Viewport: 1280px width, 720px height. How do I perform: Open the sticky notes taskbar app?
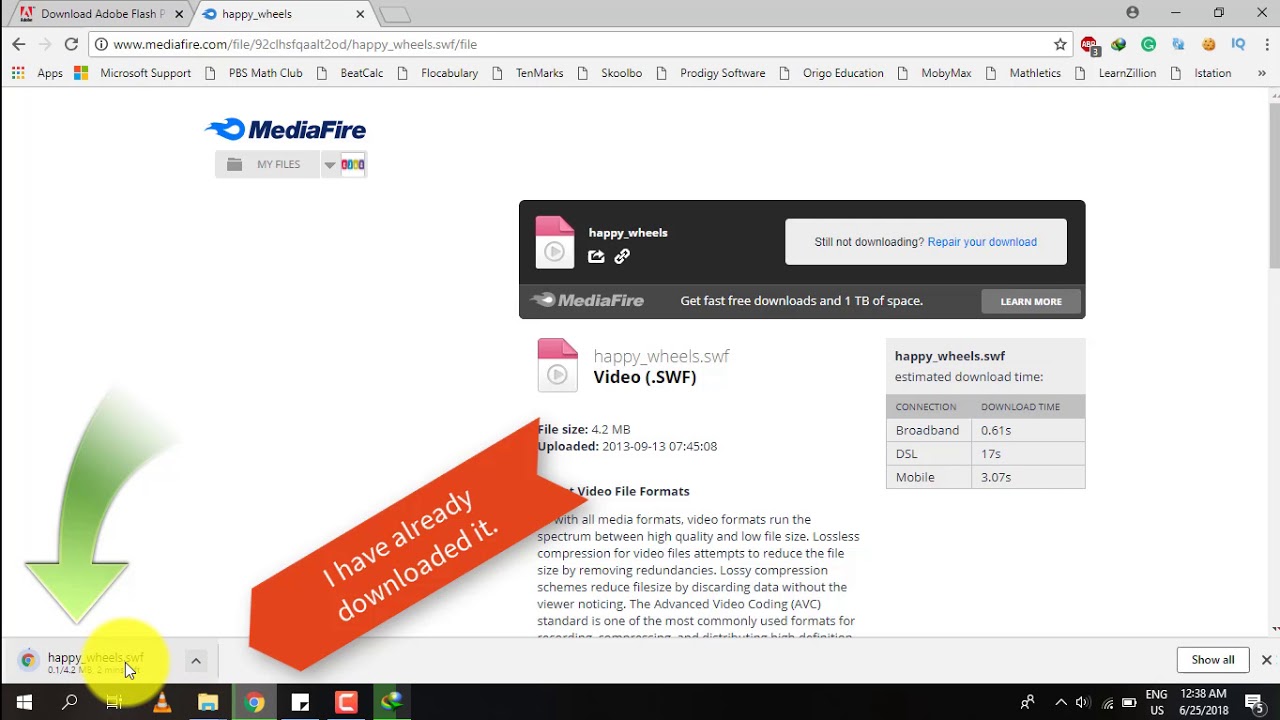(300, 702)
